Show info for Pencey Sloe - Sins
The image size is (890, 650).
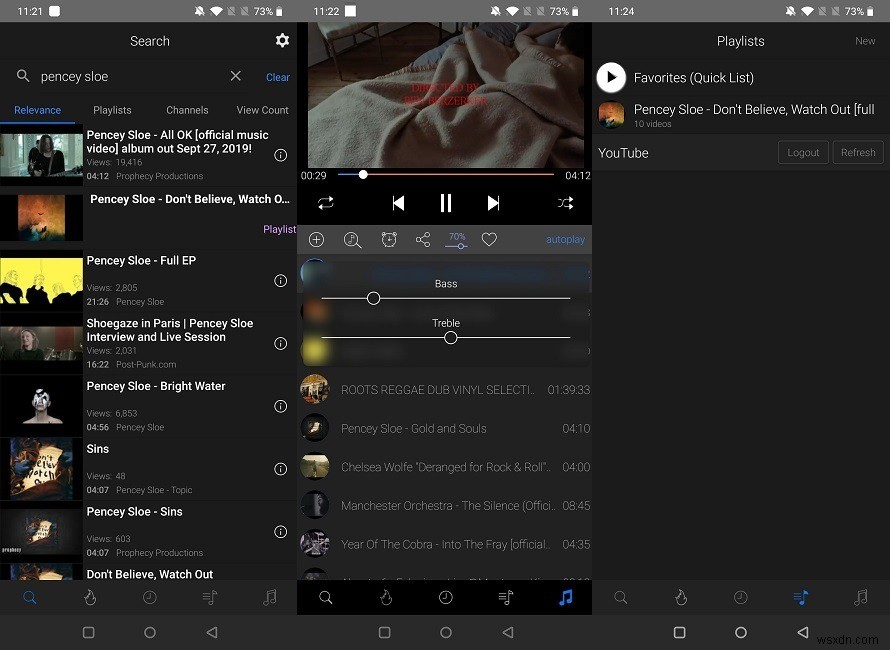(280, 531)
